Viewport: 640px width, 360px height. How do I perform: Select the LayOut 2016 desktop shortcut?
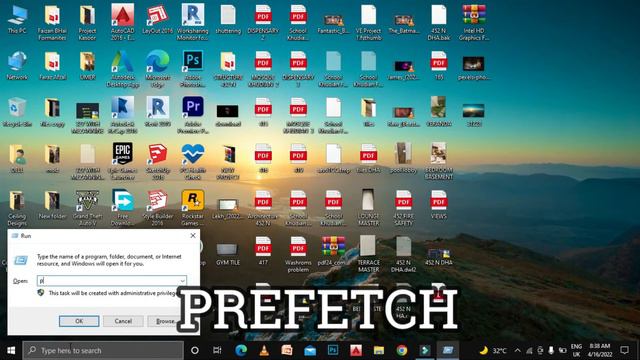pos(158,20)
